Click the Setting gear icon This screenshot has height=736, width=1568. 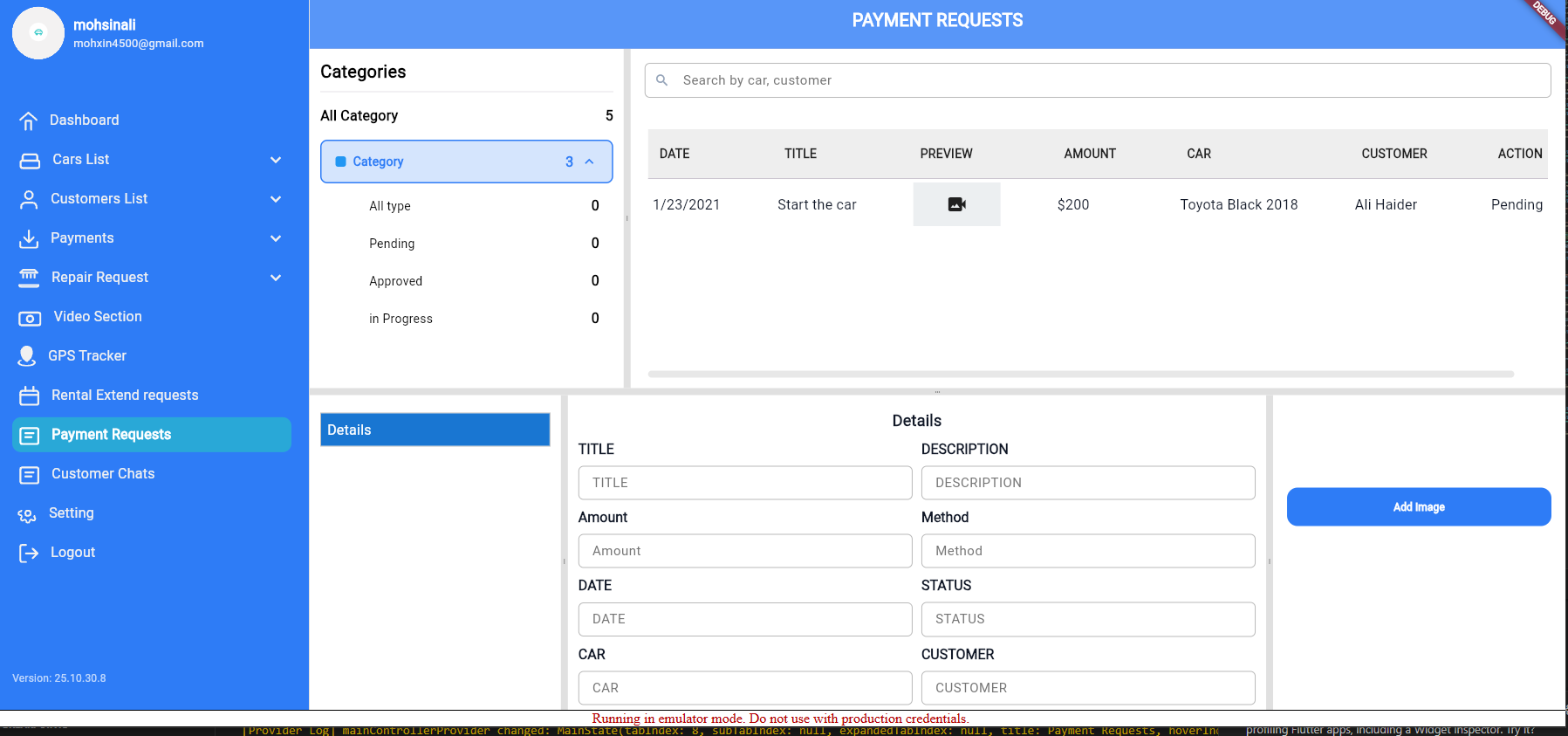coord(27,514)
